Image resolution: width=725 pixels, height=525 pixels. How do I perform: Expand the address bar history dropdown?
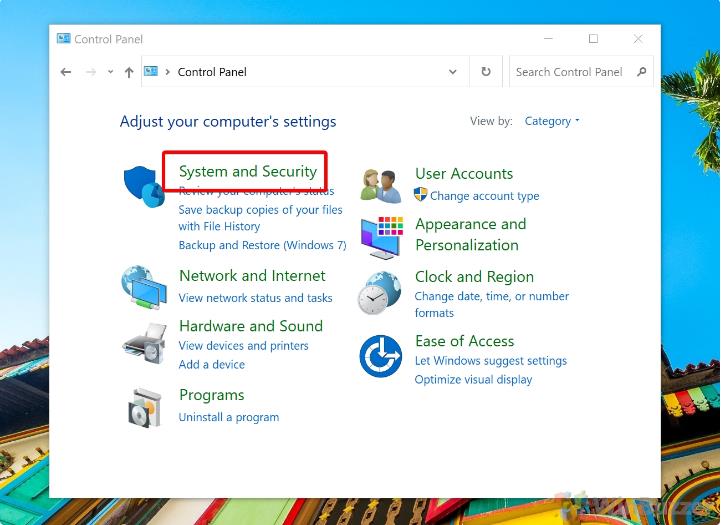pos(453,72)
